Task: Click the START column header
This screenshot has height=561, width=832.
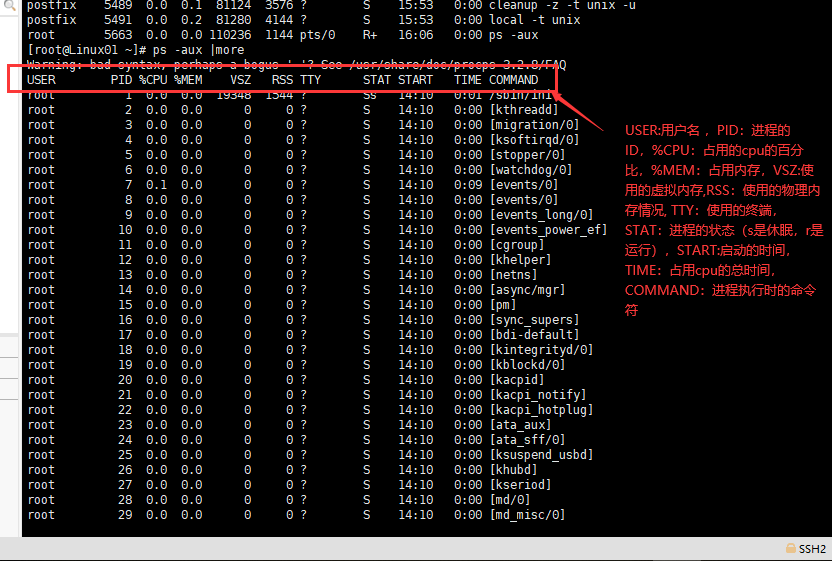Action: [x=415, y=80]
